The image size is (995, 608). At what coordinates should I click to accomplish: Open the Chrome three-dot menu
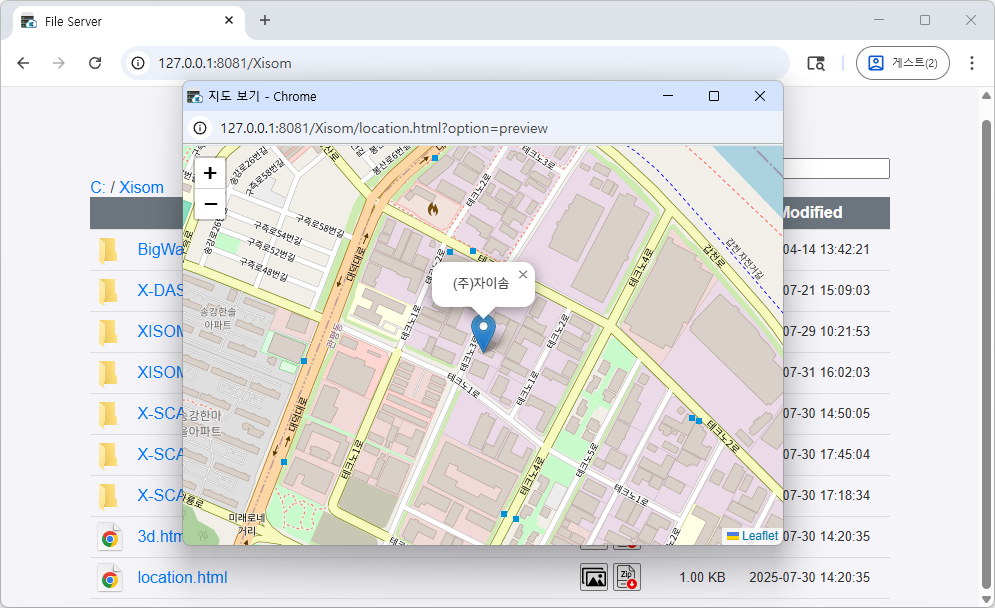(972, 63)
